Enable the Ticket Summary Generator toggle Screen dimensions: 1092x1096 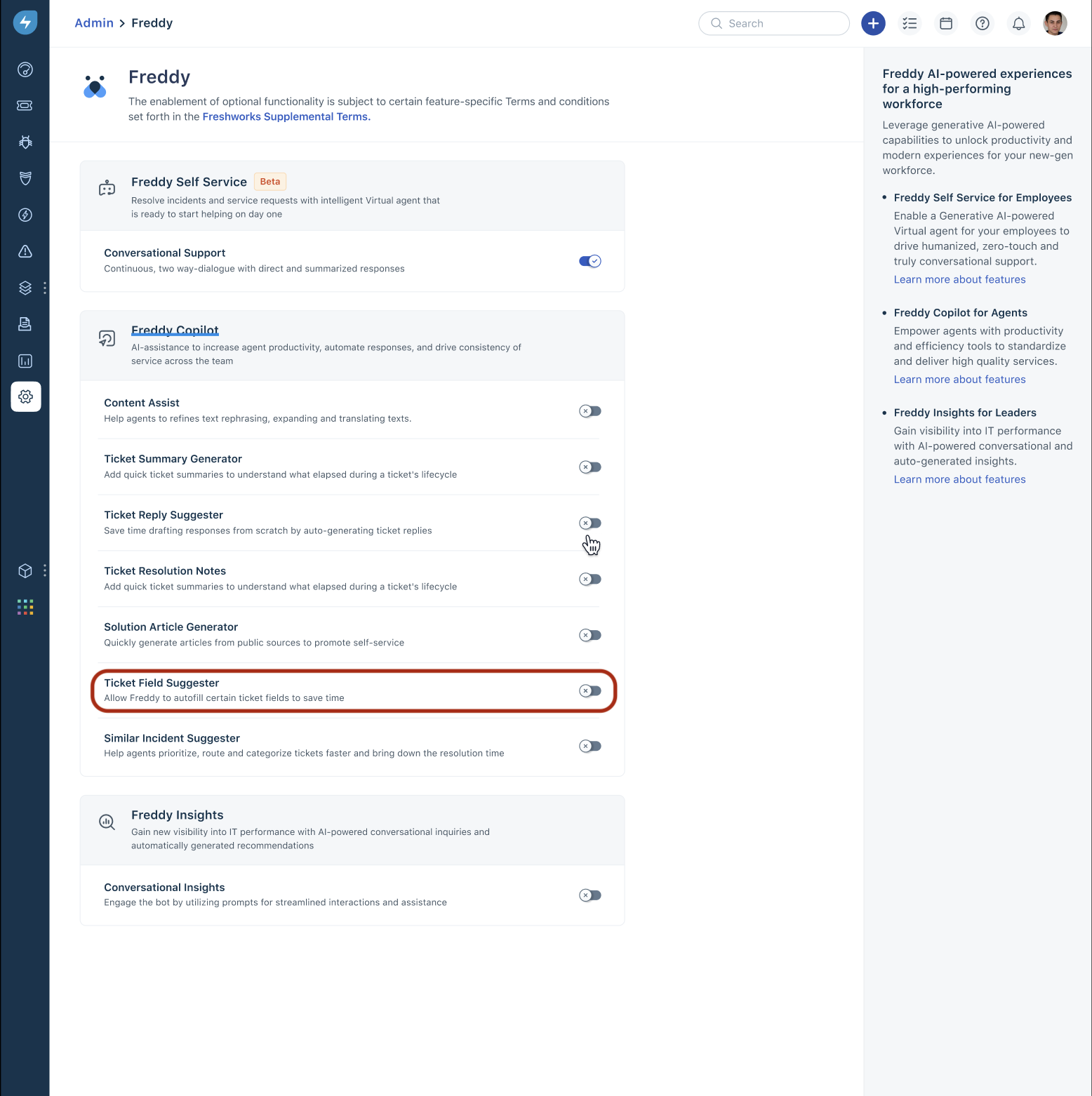[590, 467]
